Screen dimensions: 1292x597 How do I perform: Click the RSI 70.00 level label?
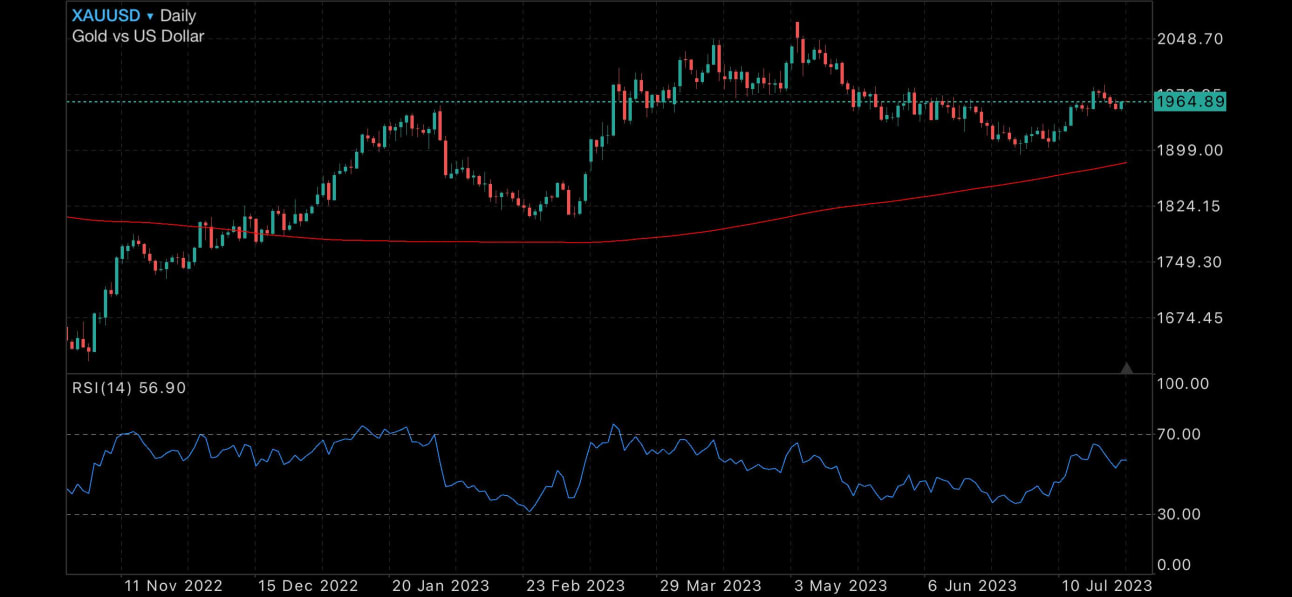point(1178,434)
